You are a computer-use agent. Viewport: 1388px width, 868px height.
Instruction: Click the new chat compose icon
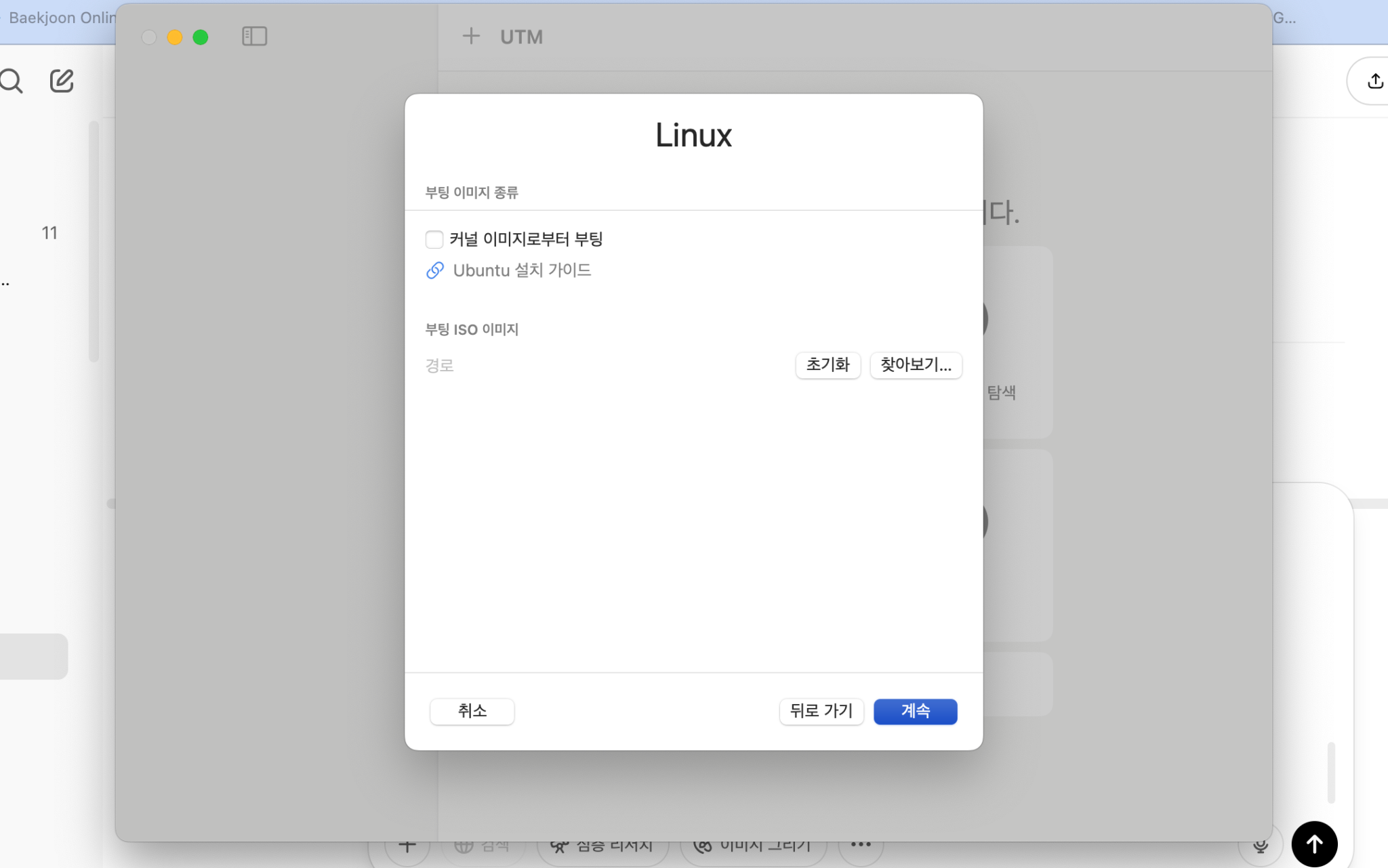click(62, 81)
